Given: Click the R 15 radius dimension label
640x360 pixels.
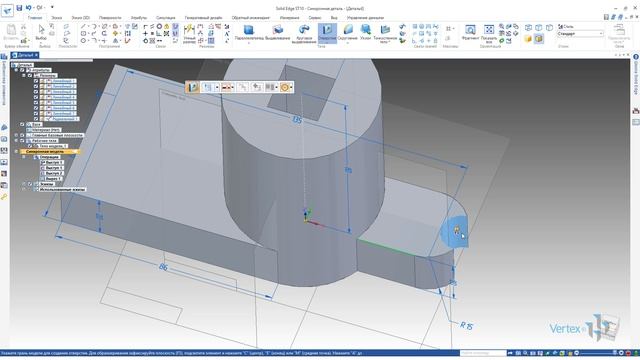Looking at the screenshot, I should 466,326.
